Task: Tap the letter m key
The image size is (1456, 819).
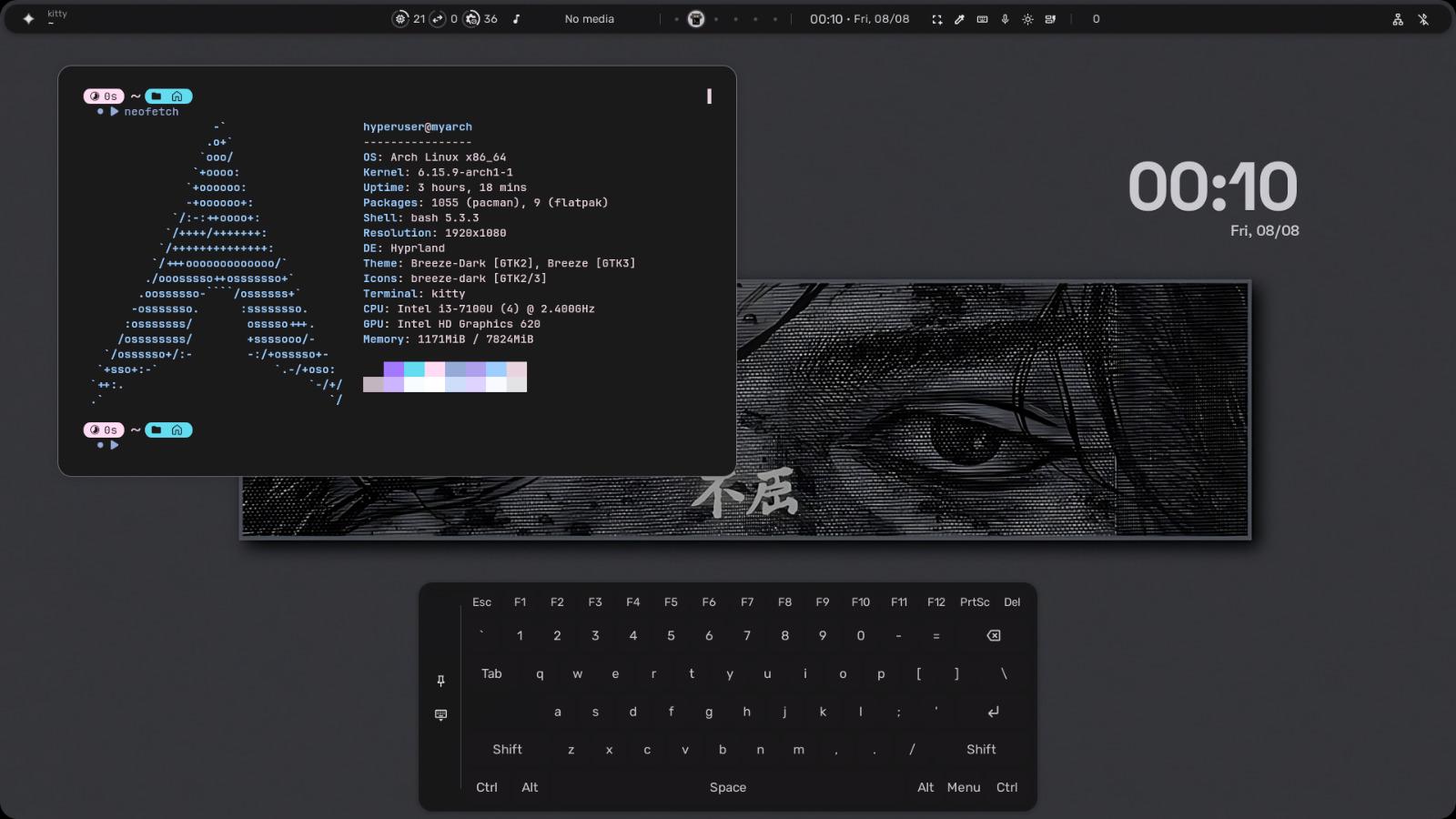Action: (x=798, y=750)
